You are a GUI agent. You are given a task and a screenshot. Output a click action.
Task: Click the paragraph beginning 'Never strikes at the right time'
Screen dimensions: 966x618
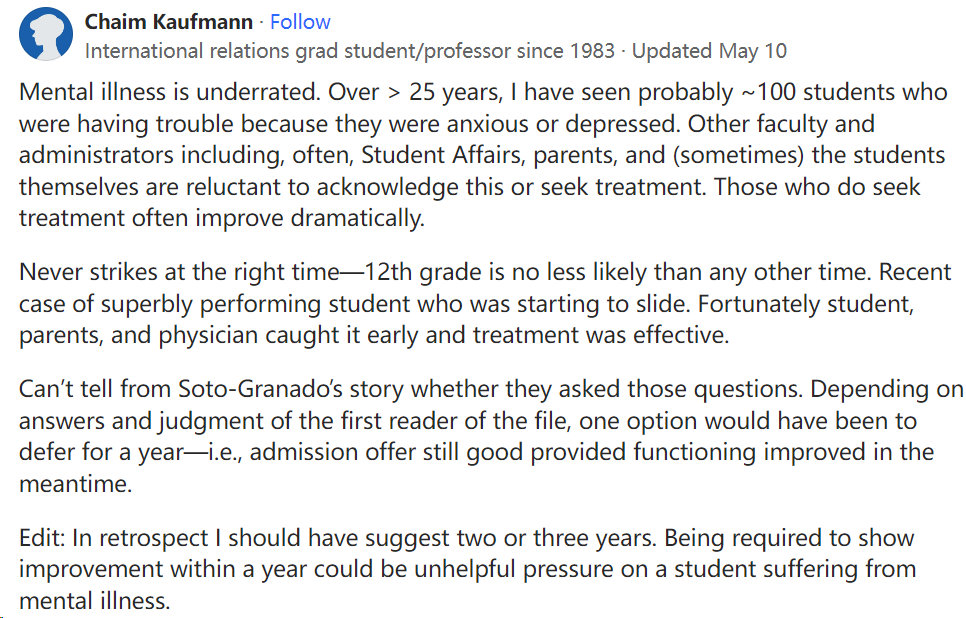tap(480, 303)
